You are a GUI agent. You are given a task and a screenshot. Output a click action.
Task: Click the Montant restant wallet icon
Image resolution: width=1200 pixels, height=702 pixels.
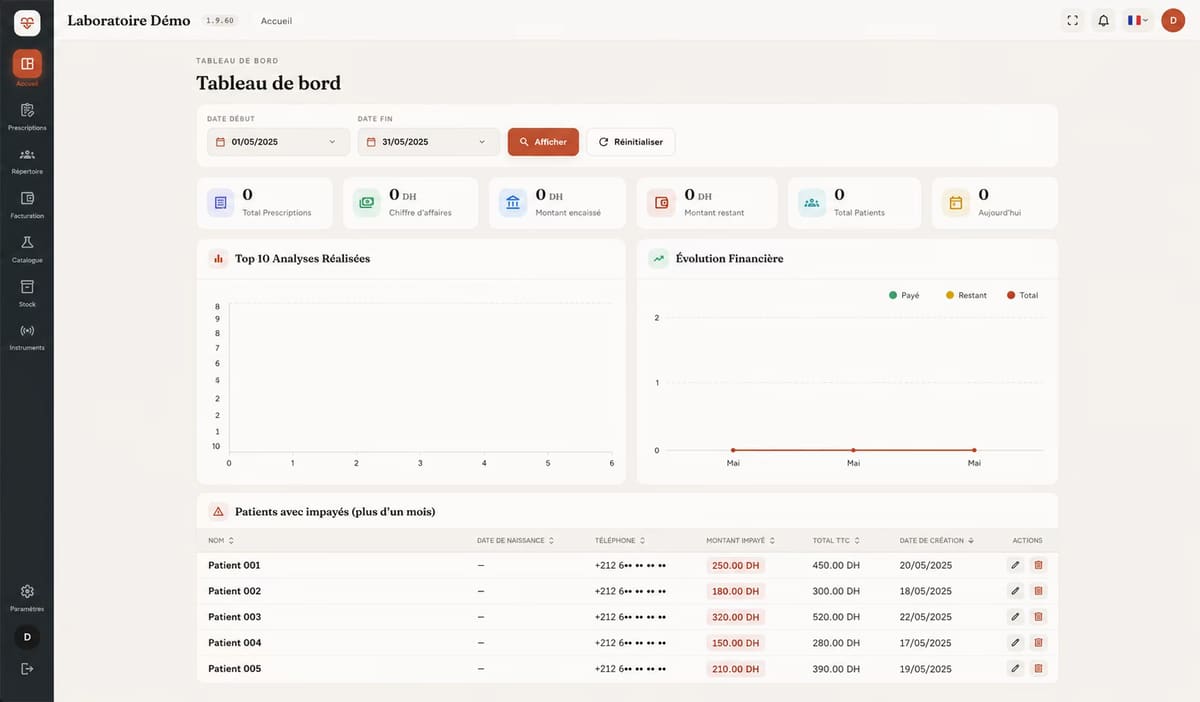(661, 203)
